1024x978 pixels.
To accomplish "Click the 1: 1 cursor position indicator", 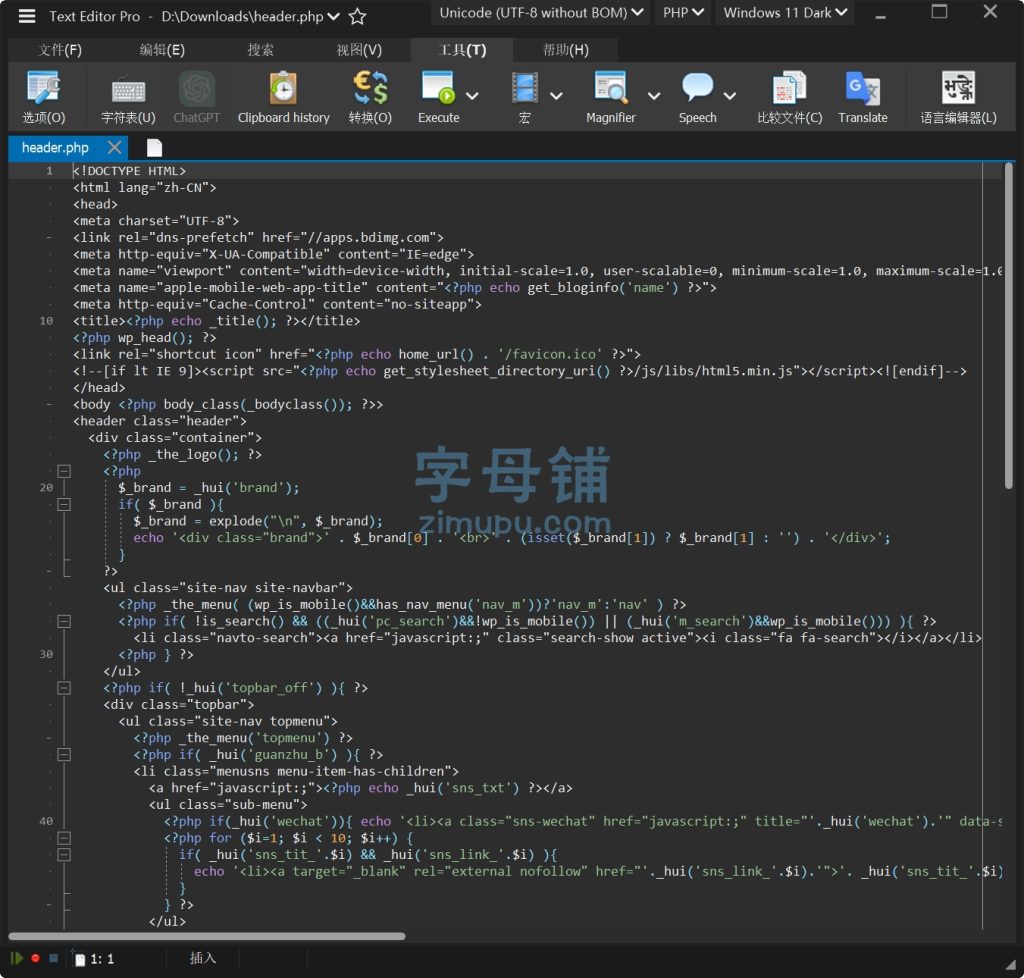I will tap(102, 959).
